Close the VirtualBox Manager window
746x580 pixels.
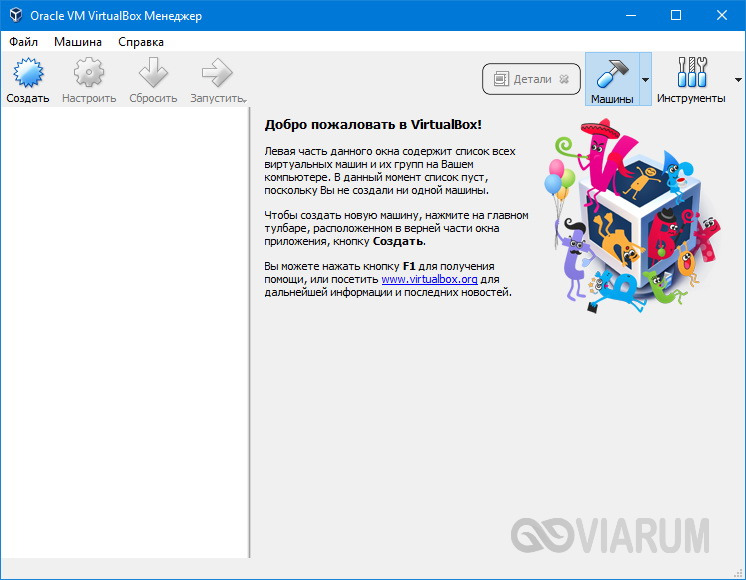click(x=721, y=15)
